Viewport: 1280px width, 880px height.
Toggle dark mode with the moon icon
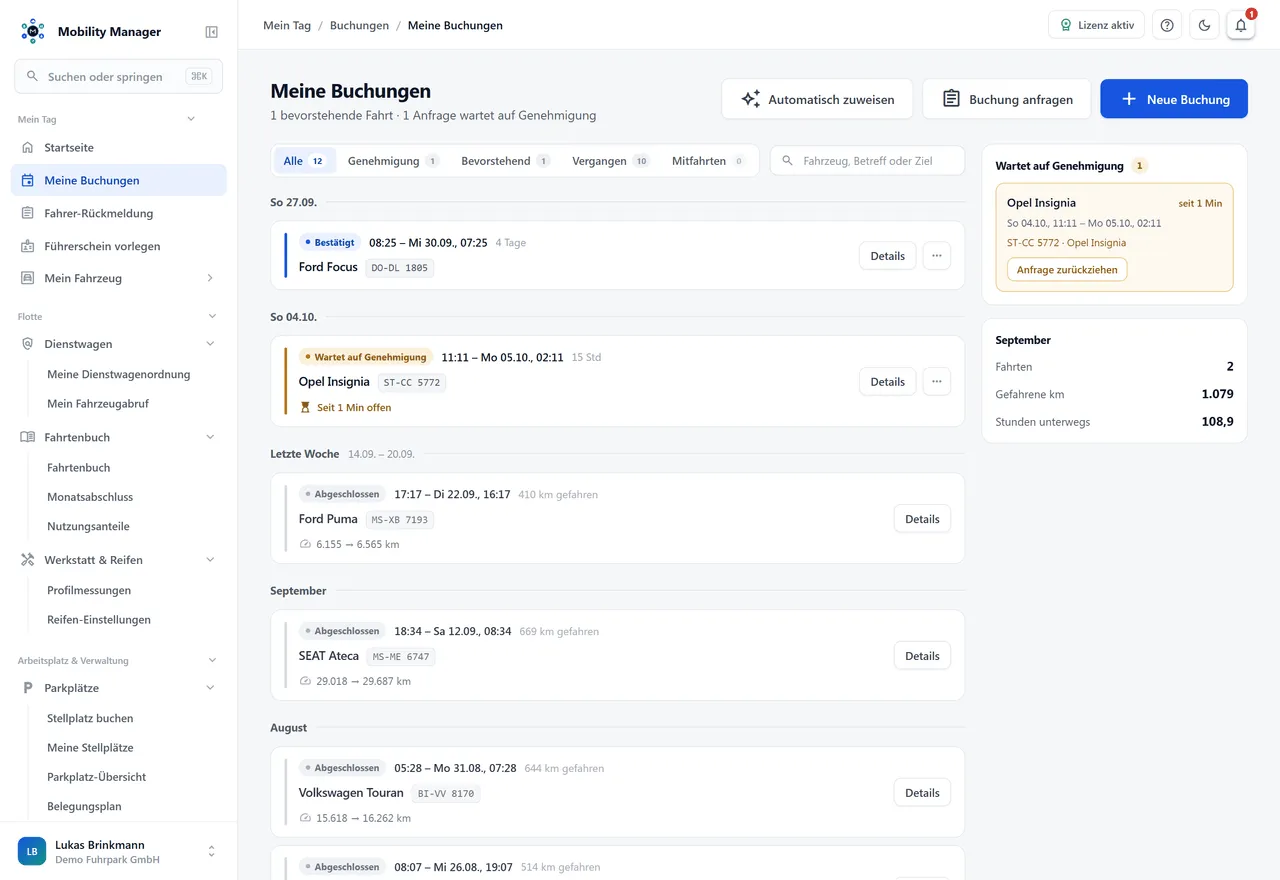pos(1204,25)
